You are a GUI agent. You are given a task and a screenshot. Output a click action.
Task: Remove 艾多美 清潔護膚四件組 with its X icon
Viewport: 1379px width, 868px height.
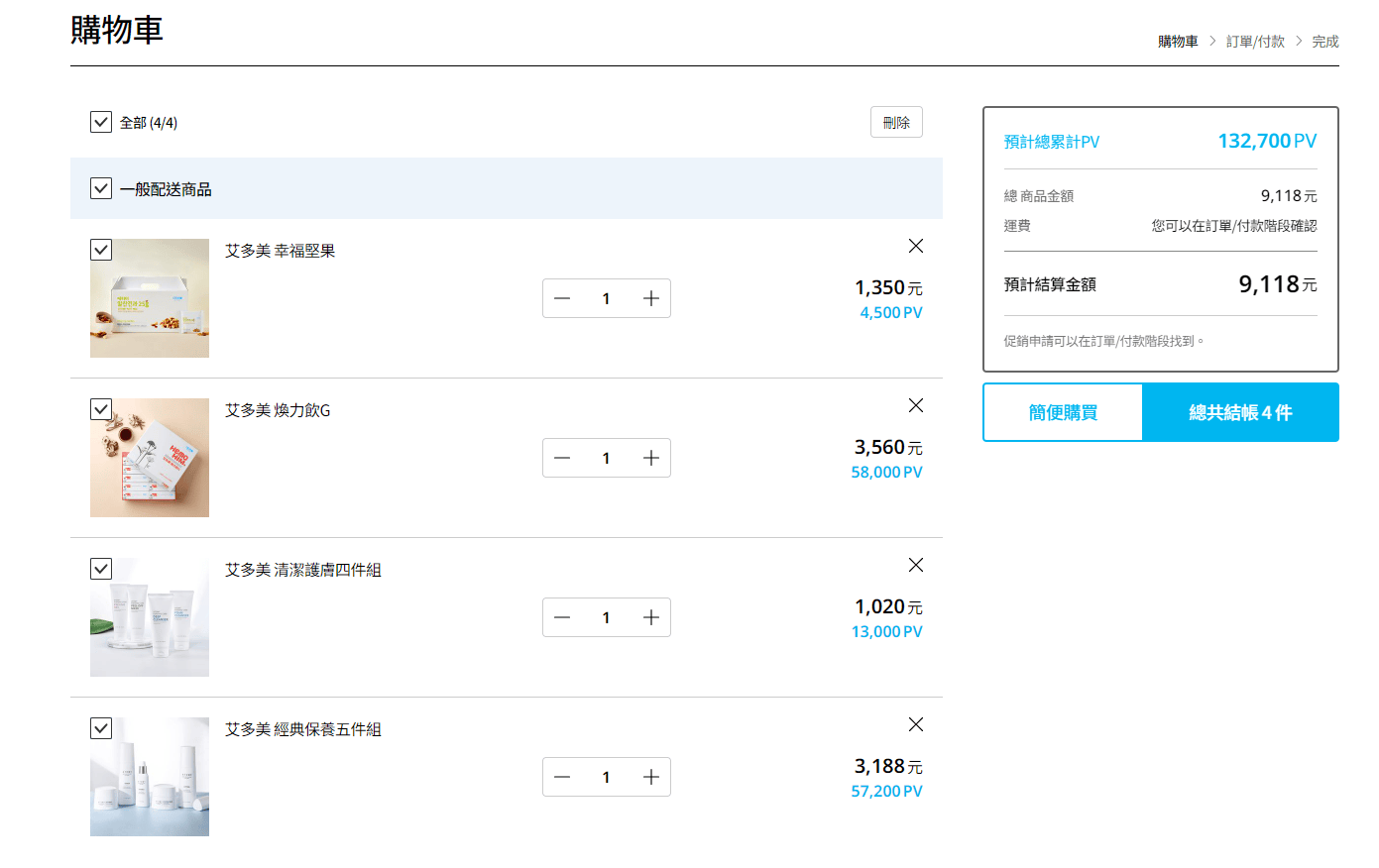click(916, 565)
